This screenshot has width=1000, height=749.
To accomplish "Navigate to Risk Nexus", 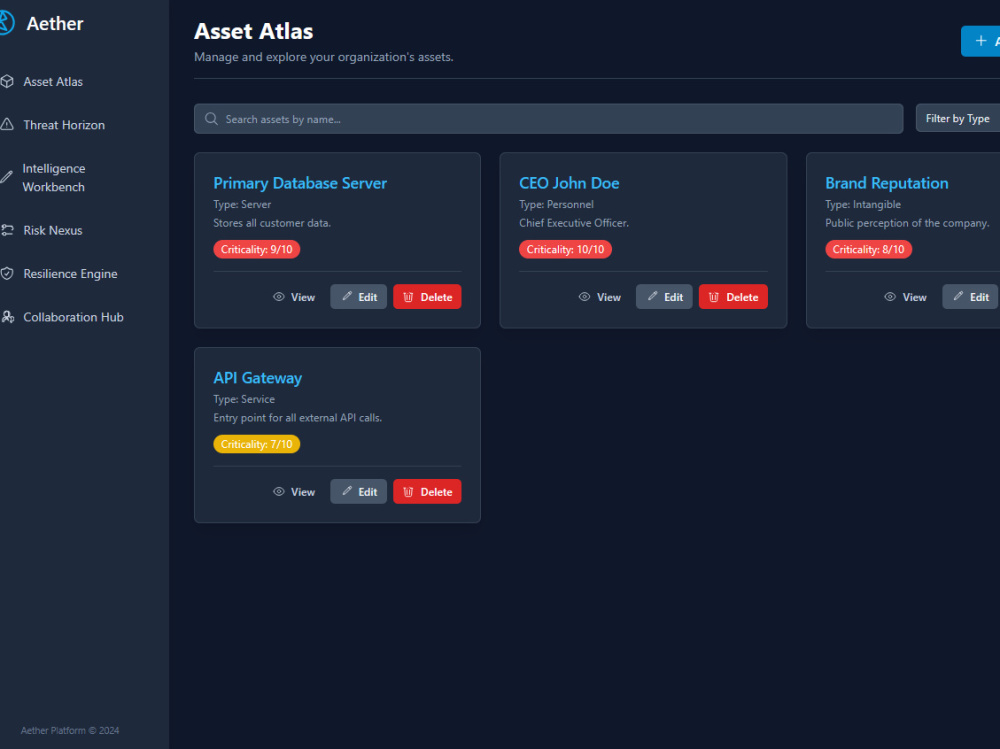I will click(x=53, y=230).
